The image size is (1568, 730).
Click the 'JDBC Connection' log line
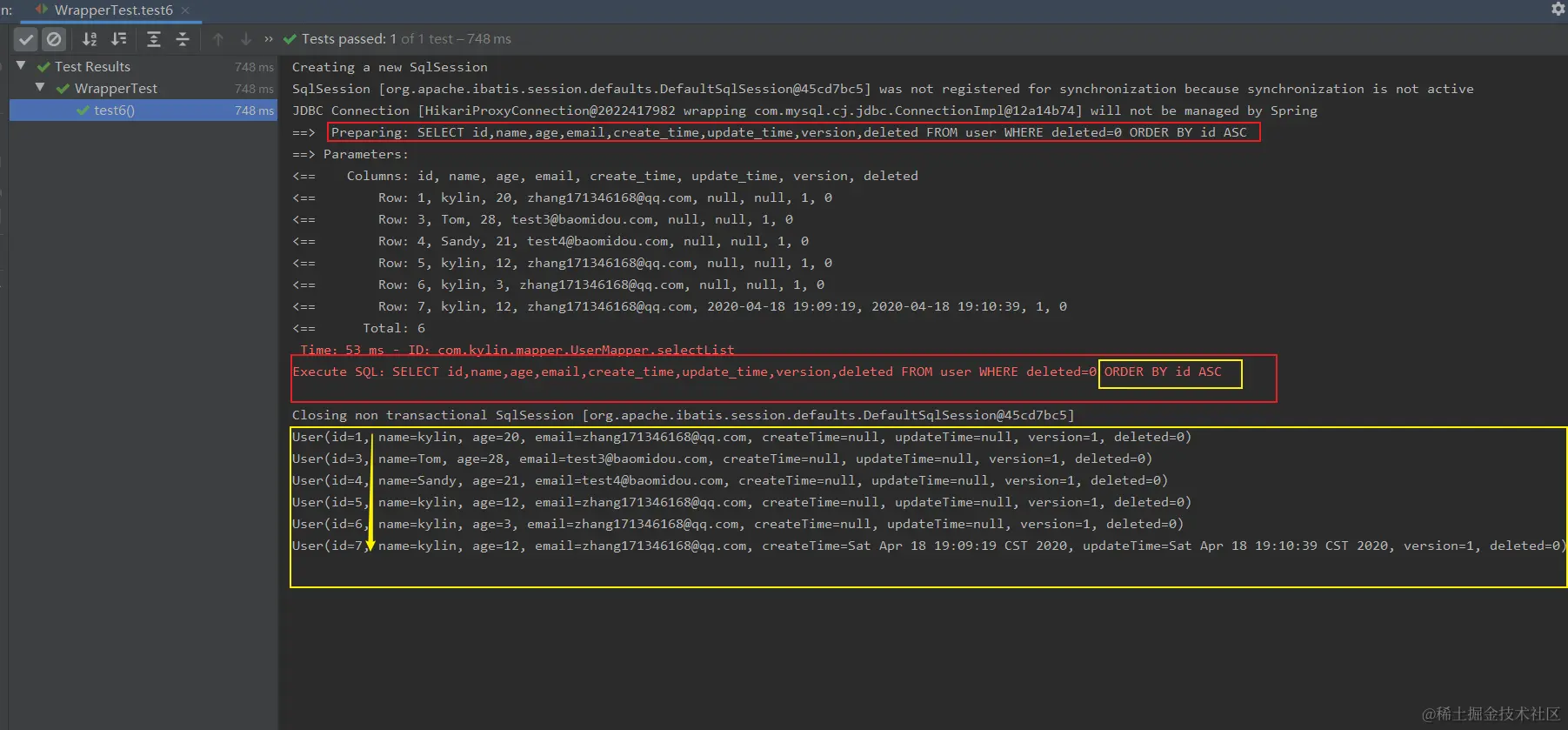[804, 111]
